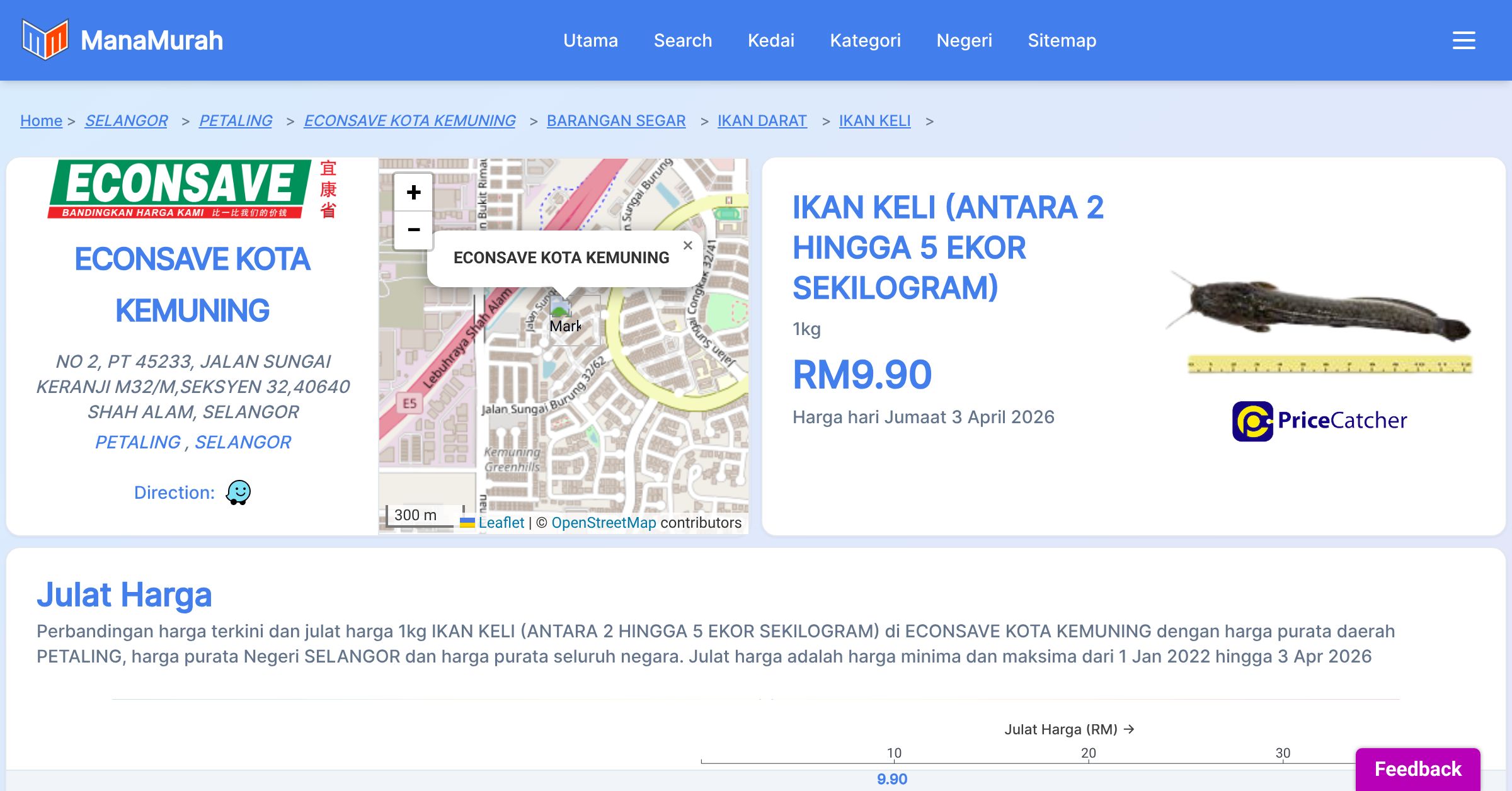This screenshot has width=1512, height=791.
Task: Open the Search menu item
Action: (x=683, y=40)
